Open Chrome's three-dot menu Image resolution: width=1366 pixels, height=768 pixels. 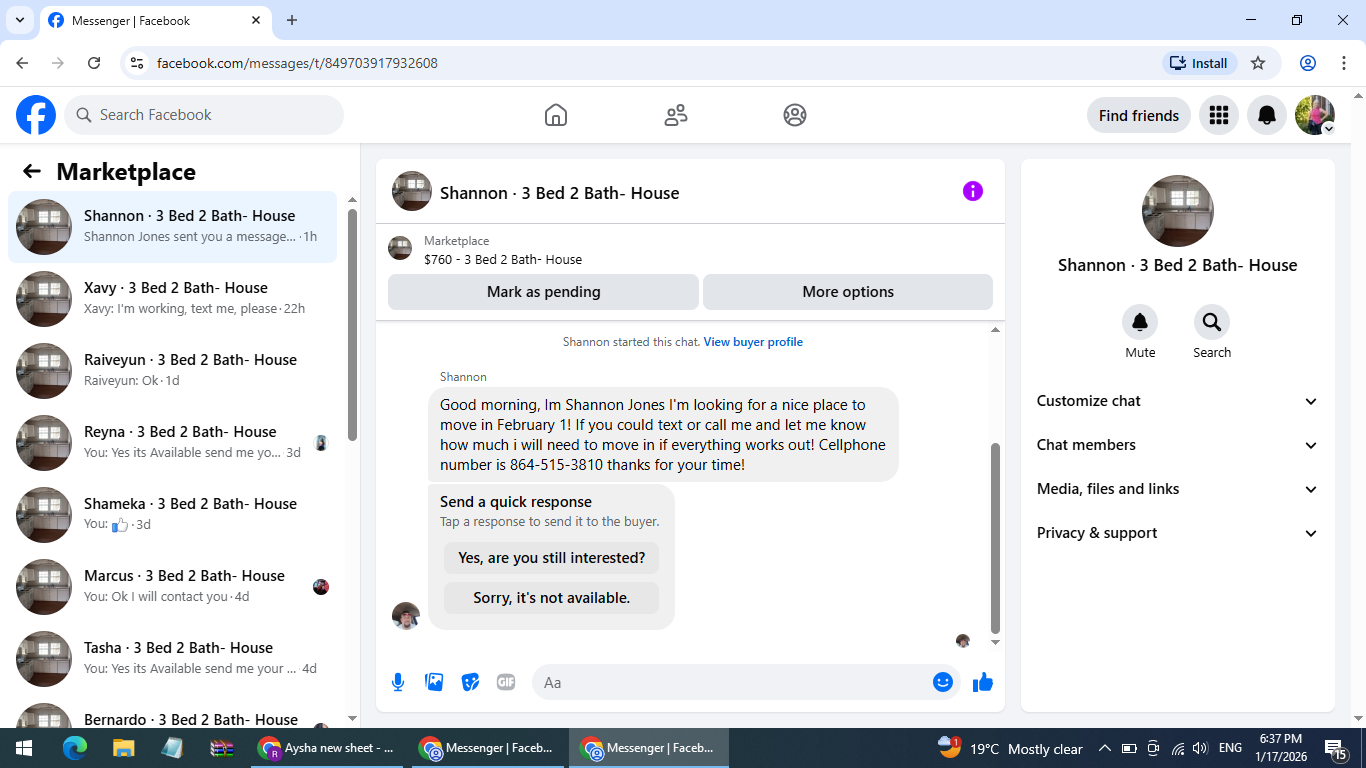[x=1344, y=63]
